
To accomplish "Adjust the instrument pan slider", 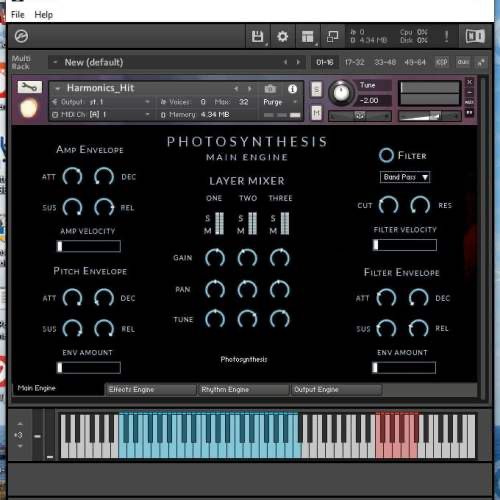I will 360,116.
